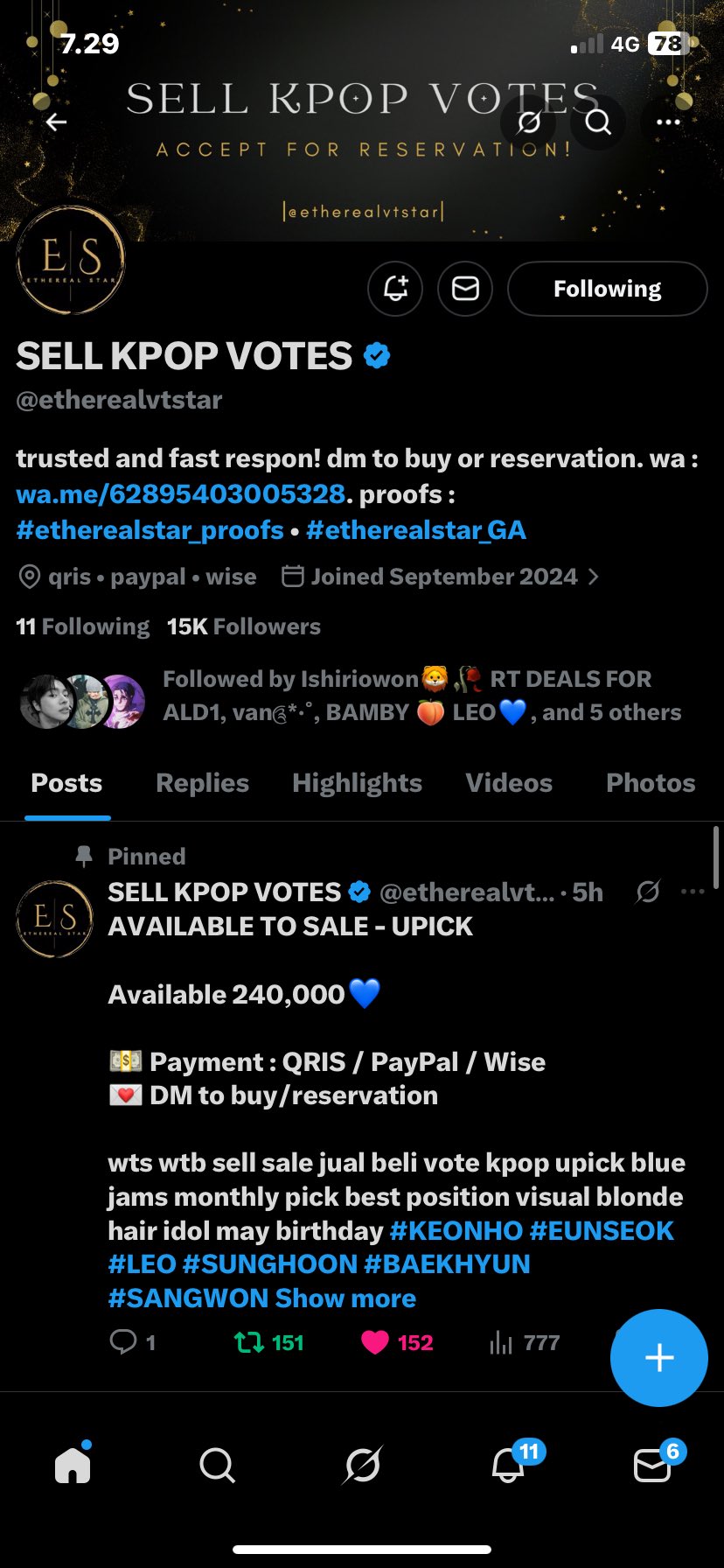Open the ES profile picture avatar
The height and width of the screenshot is (1568, 724).
[71, 261]
